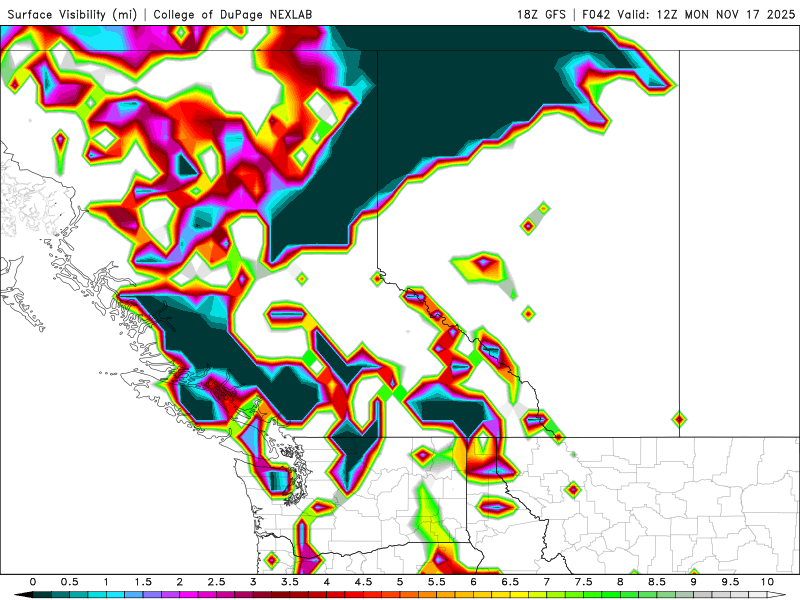800x600 pixels.
Task: Click the '18Z GFS' model run label
Action: [541, 14]
